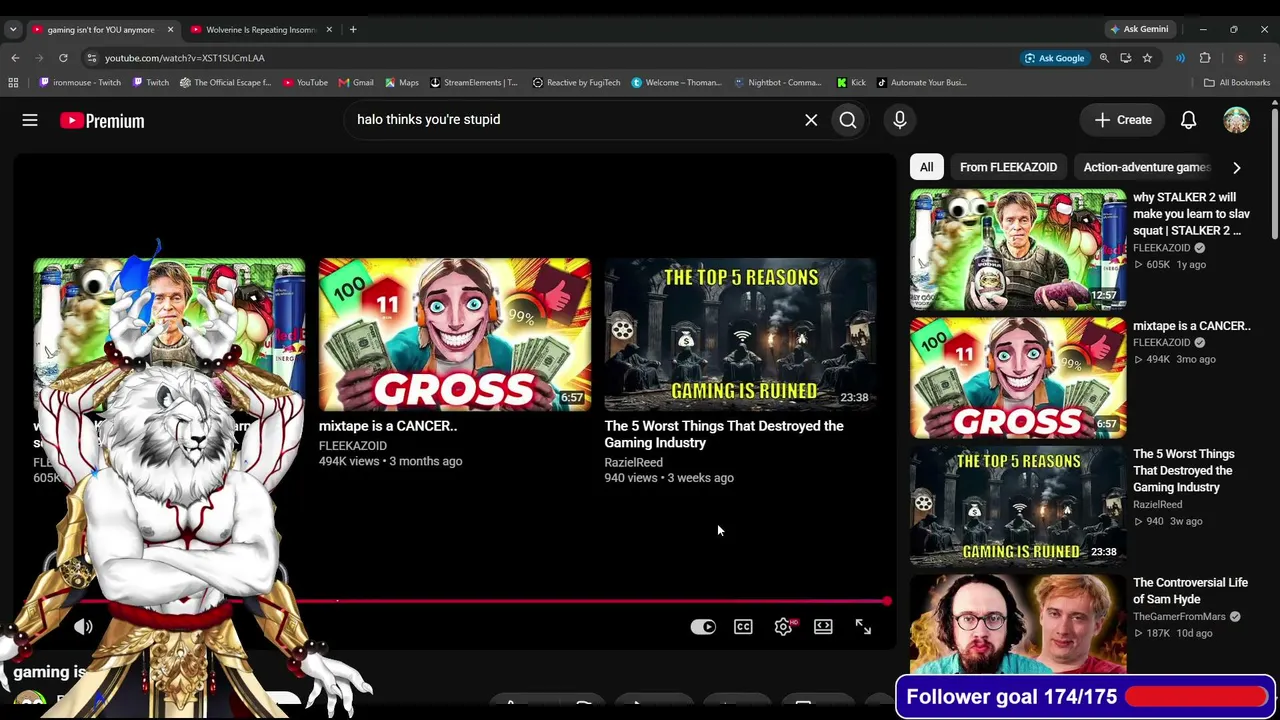Open the zoom magnifier icon in address bar
1280x720 pixels.
pyautogui.click(x=1104, y=58)
